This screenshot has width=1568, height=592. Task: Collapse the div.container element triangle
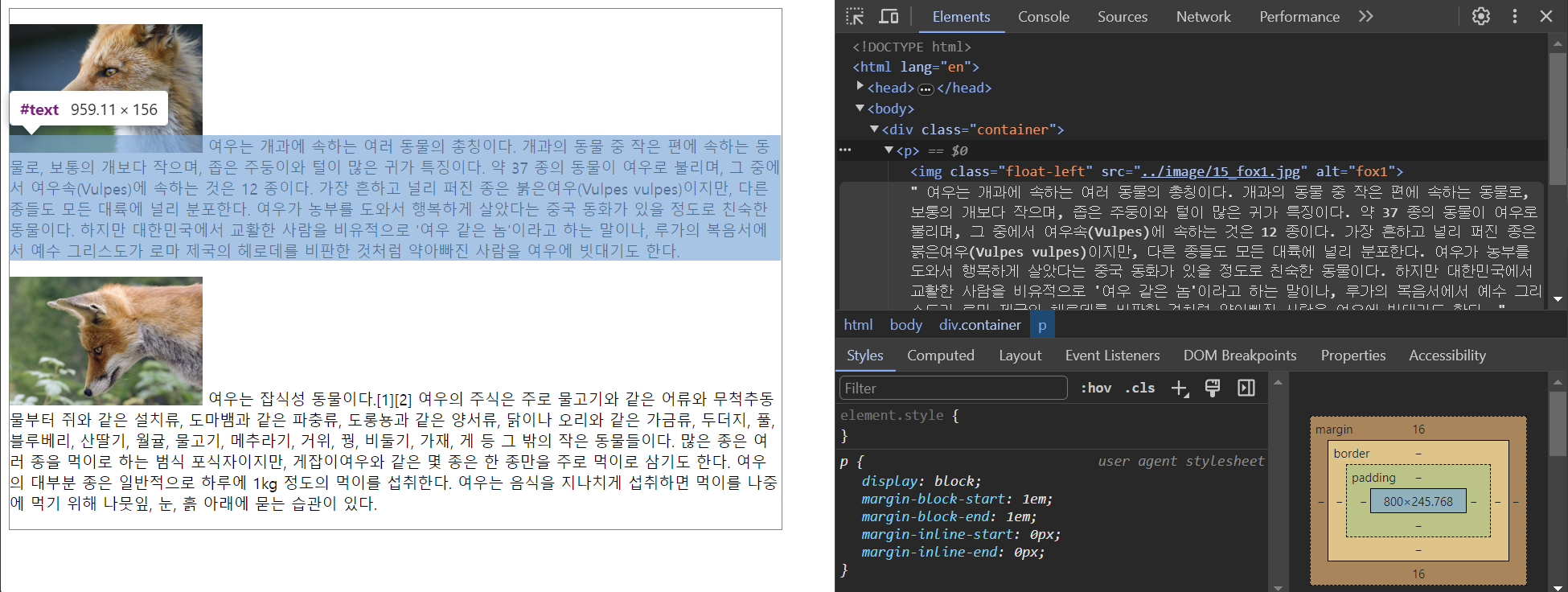[x=875, y=129]
